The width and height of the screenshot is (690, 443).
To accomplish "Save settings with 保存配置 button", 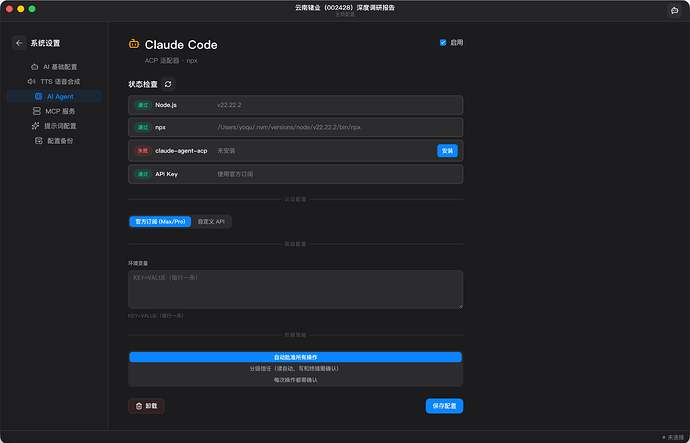I will pos(444,406).
